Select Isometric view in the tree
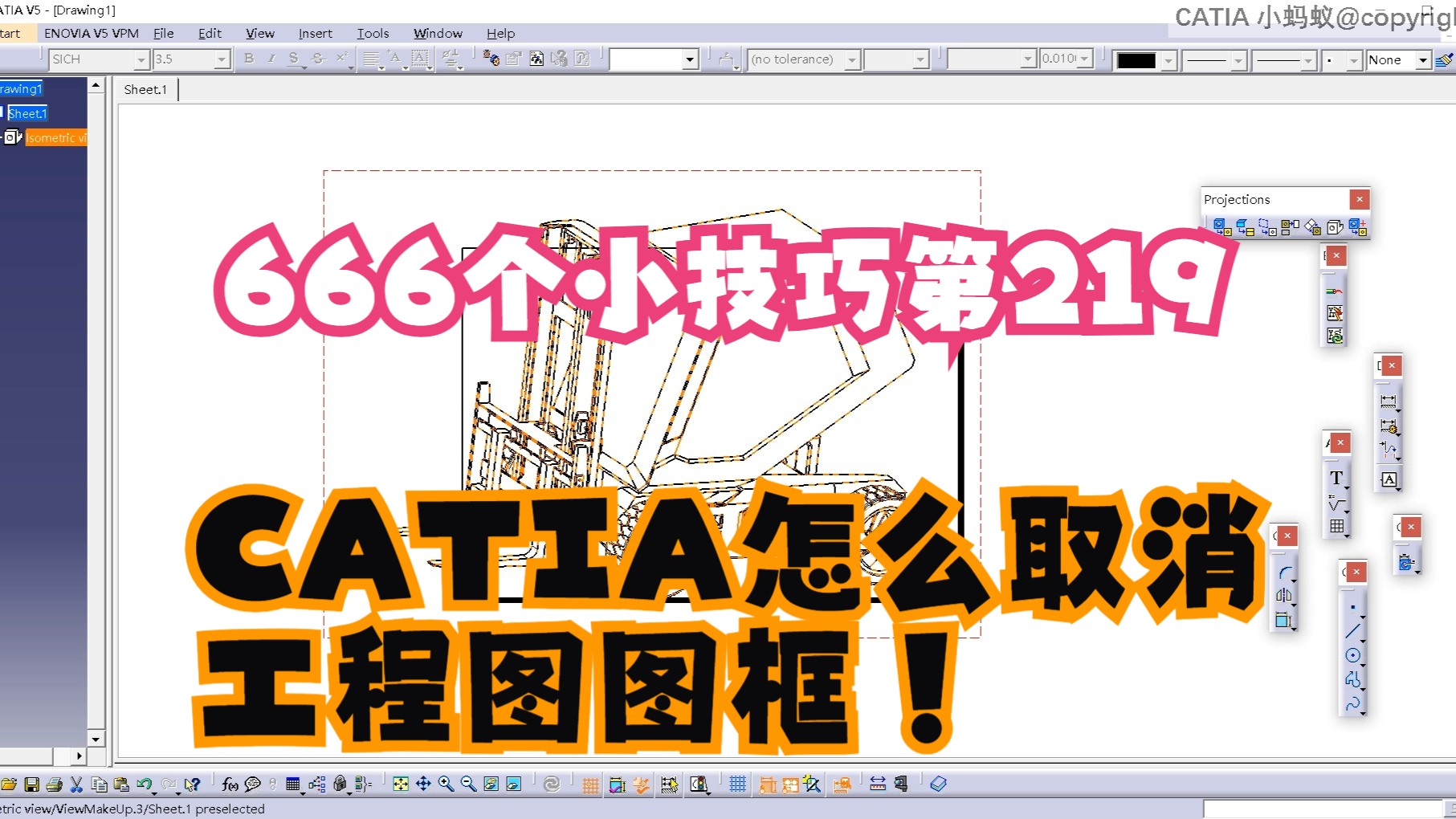The height and width of the screenshot is (819, 1456). point(56,137)
